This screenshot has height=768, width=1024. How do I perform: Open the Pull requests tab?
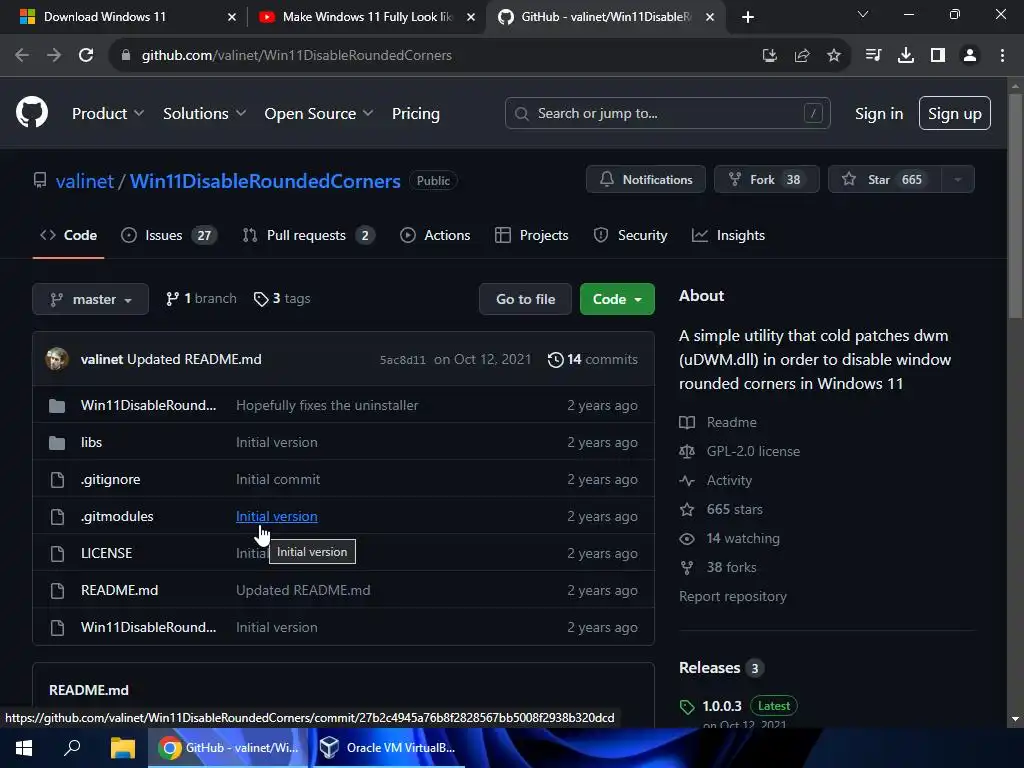(308, 235)
